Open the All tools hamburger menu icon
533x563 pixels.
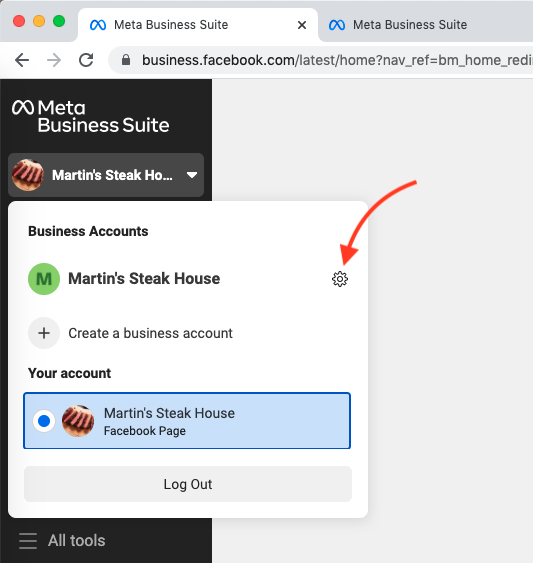28,541
